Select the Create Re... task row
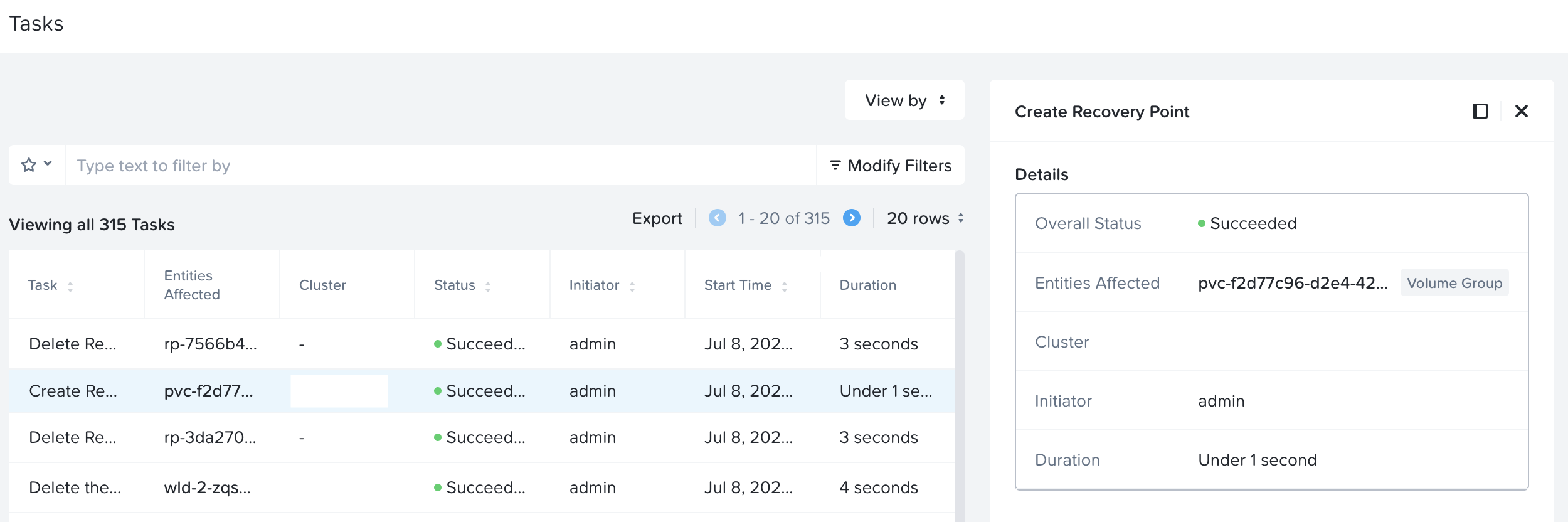 (x=73, y=391)
